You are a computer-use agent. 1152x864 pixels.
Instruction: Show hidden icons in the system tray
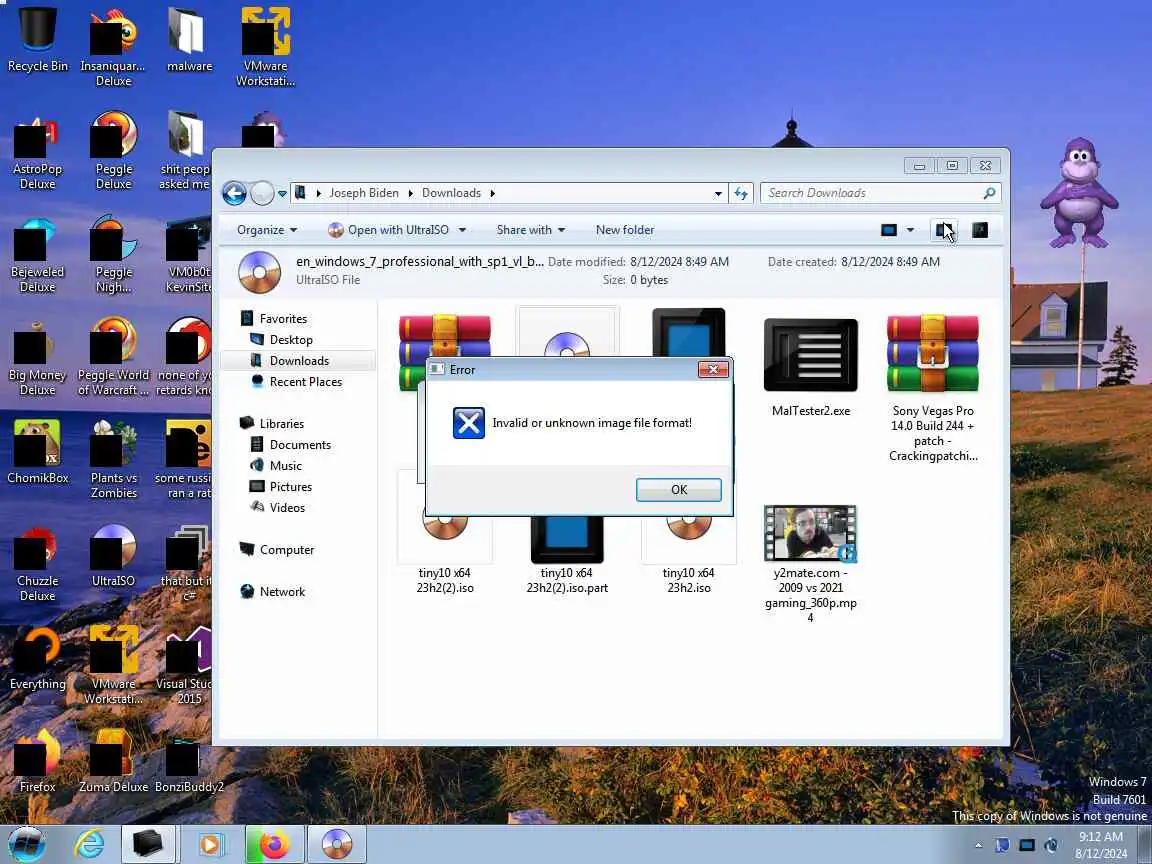978,845
